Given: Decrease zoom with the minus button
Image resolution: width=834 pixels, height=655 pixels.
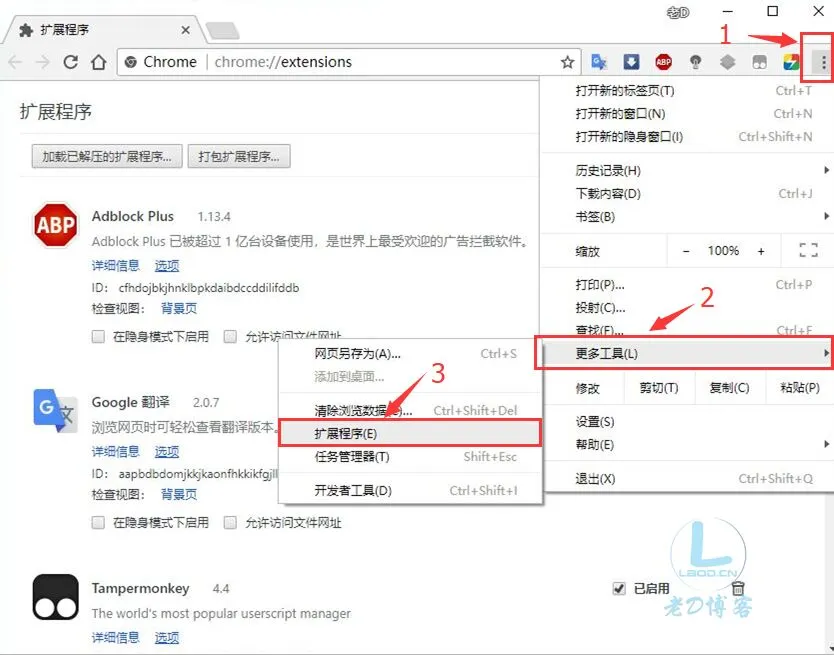Looking at the screenshot, I should 686,251.
